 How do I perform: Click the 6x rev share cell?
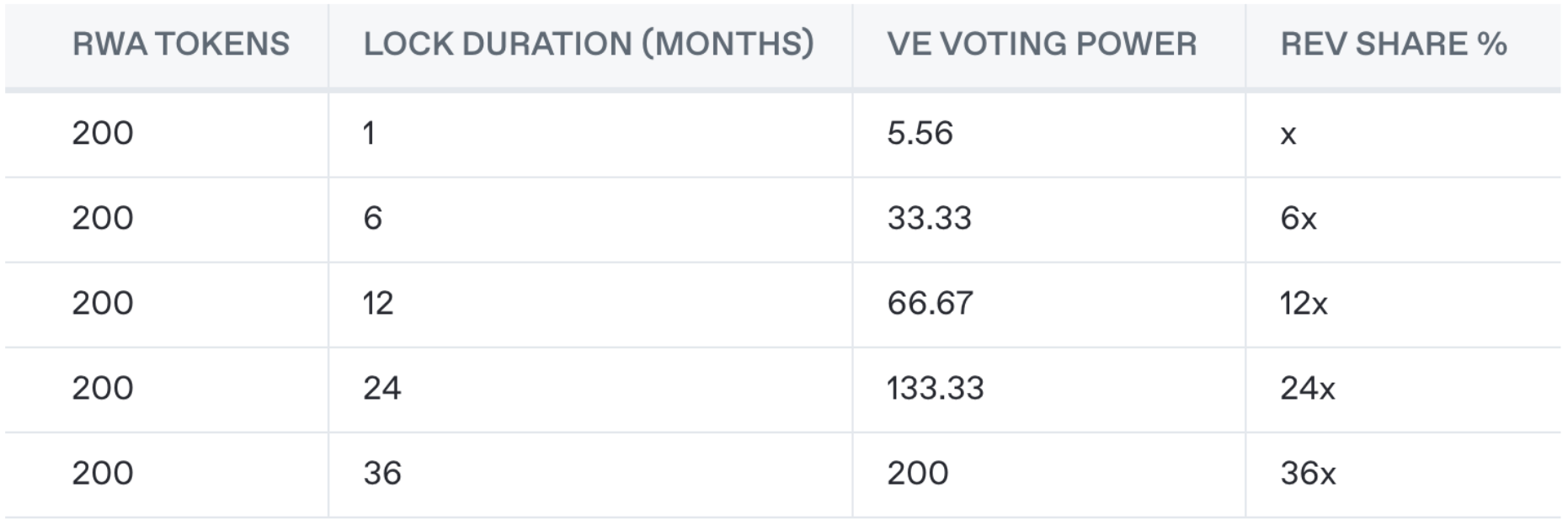point(1298,219)
